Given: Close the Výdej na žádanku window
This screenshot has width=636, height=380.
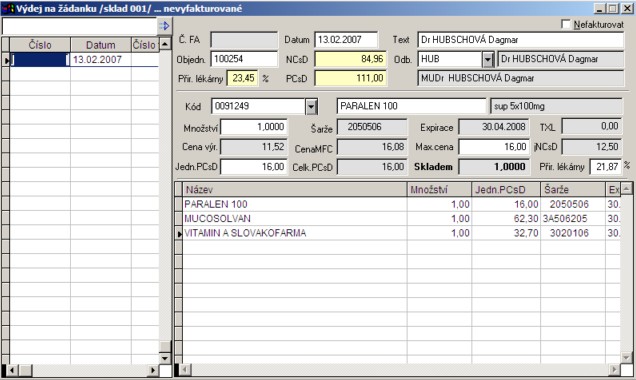Looking at the screenshot, I should click(626, 8).
